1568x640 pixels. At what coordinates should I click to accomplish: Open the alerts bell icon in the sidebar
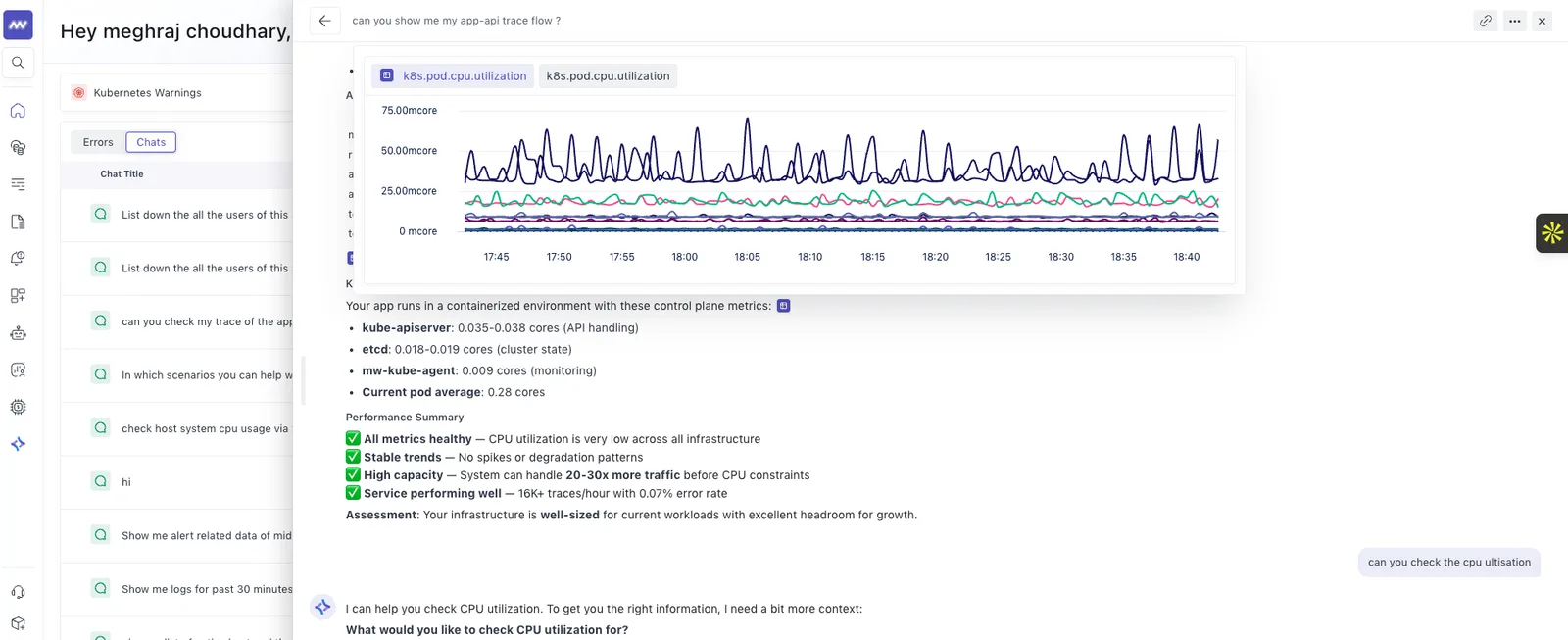(x=18, y=259)
